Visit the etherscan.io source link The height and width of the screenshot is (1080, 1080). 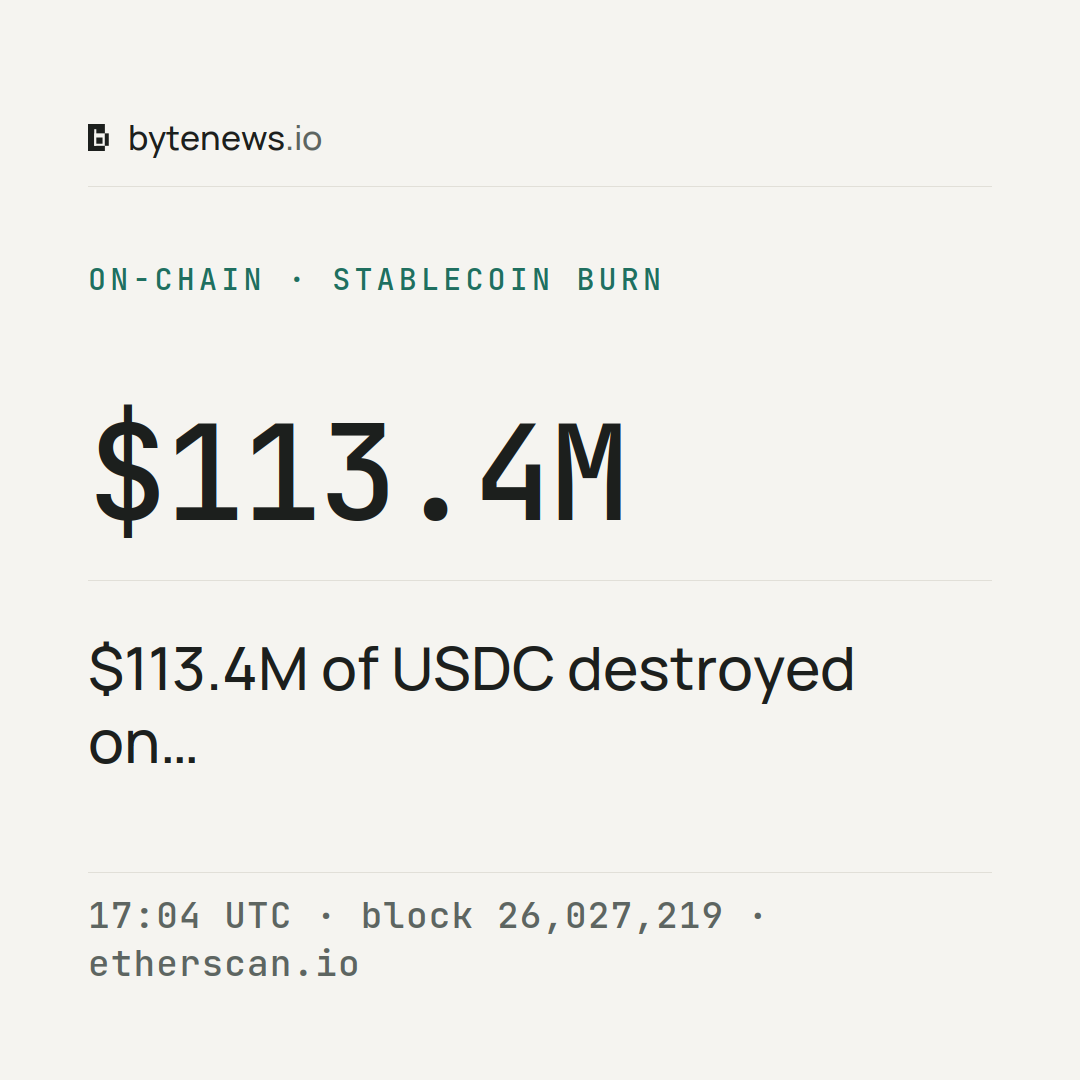click(x=224, y=964)
